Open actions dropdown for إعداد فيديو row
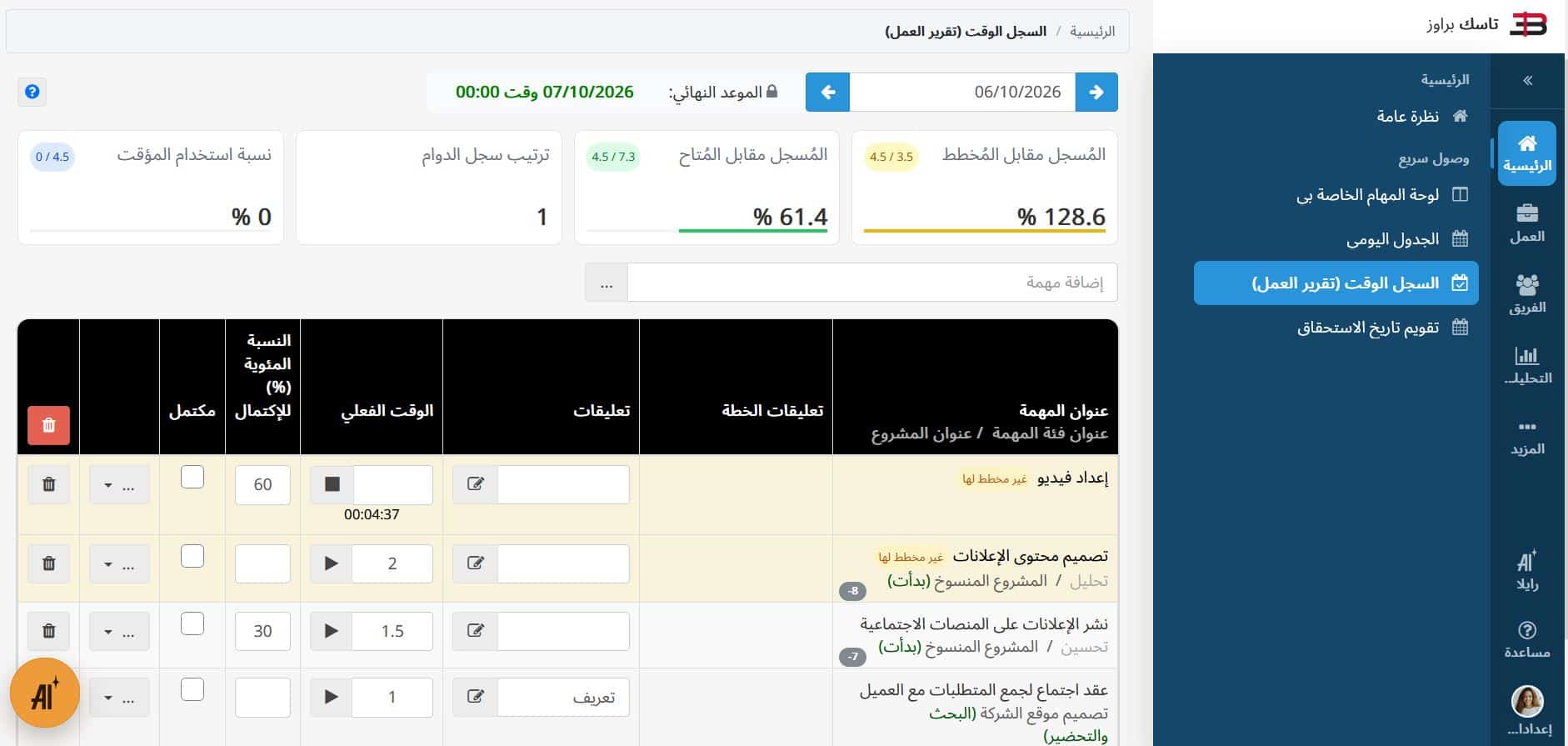Viewport: 1568px width, 746px height. [119, 484]
